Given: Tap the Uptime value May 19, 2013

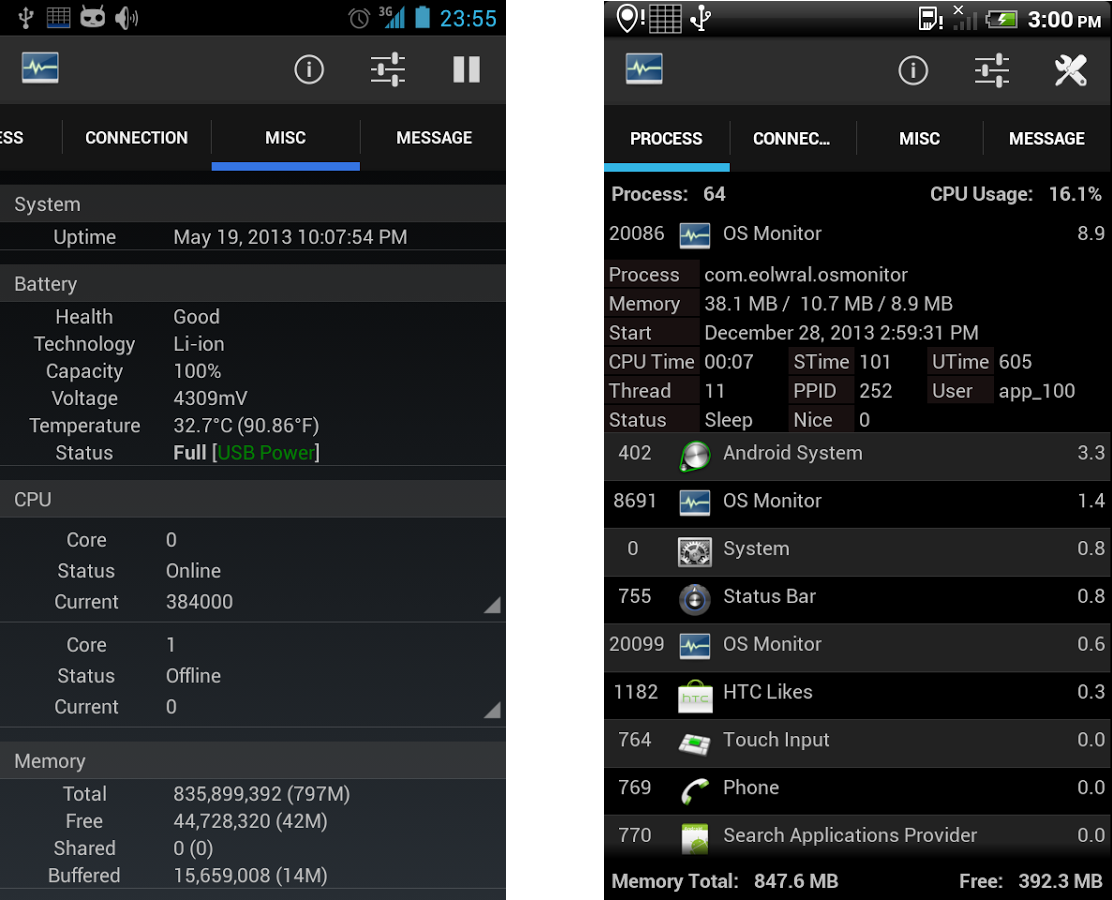Looking at the screenshot, I should (x=291, y=237).
